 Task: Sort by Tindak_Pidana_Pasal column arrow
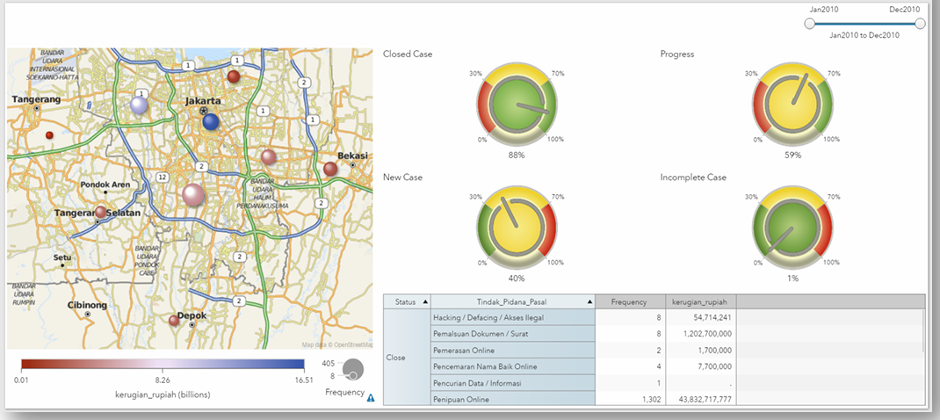[x=591, y=302]
